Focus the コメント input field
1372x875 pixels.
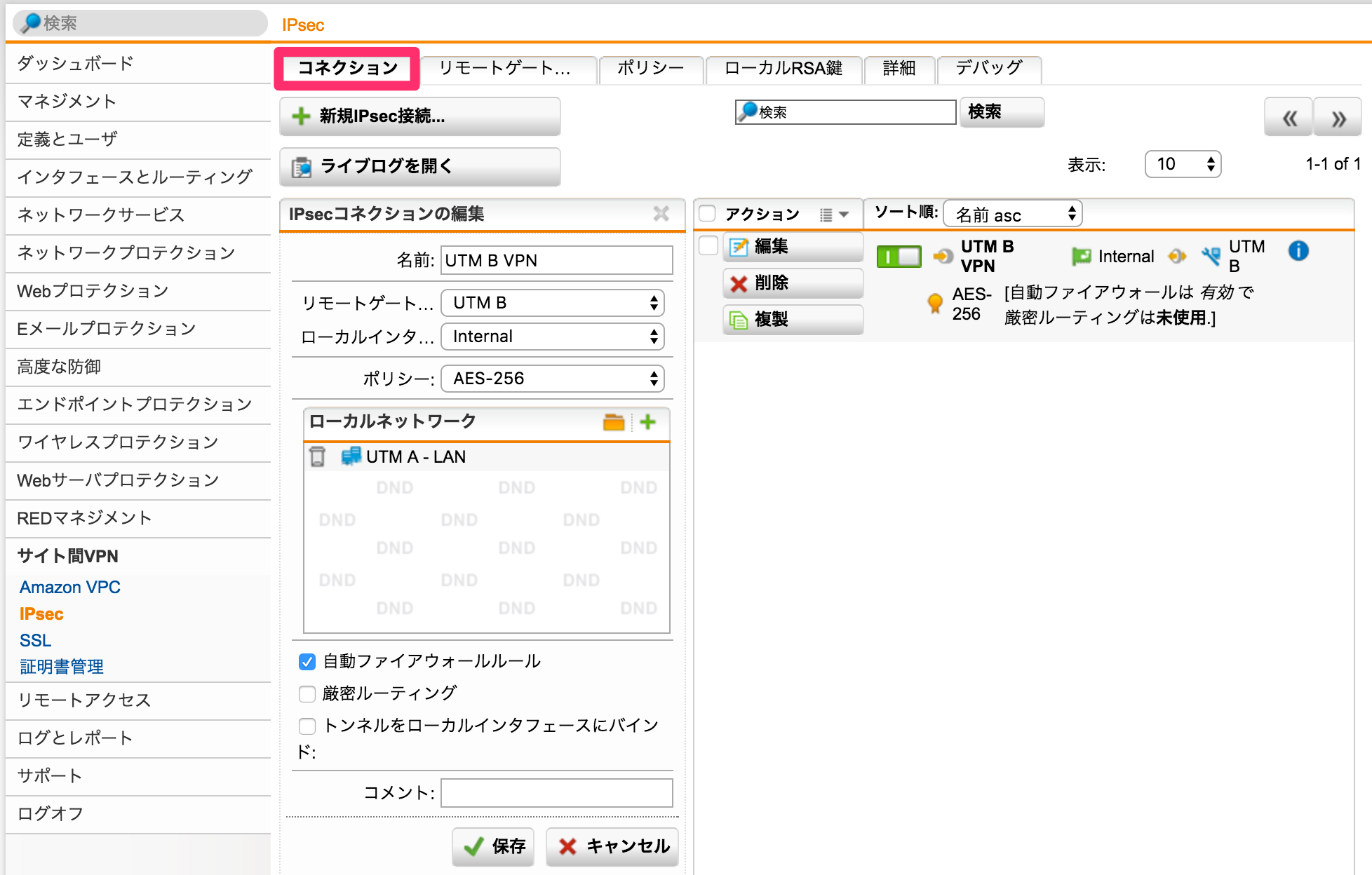[x=556, y=793]
